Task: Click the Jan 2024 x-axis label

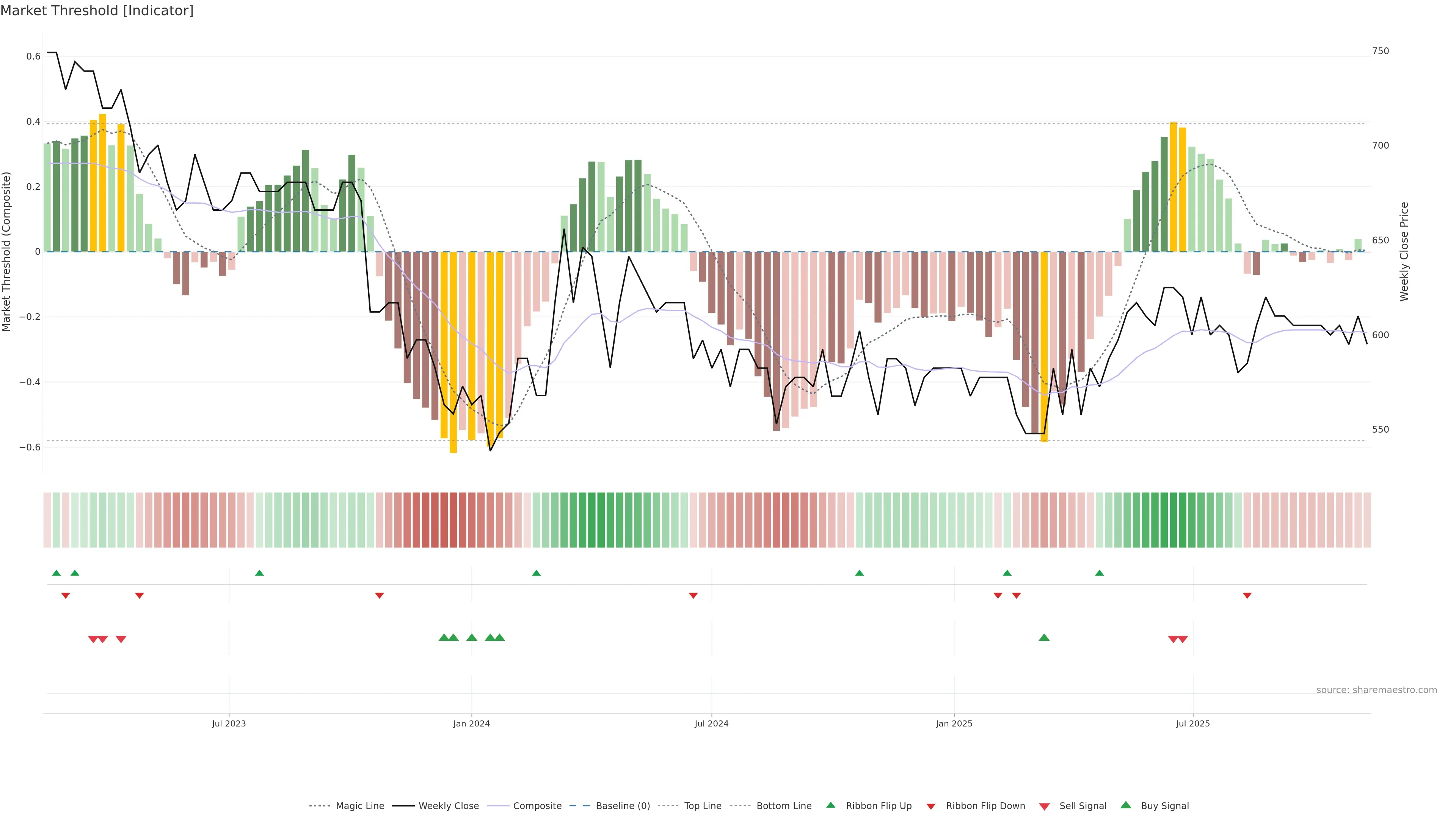Action: point(471,723)
